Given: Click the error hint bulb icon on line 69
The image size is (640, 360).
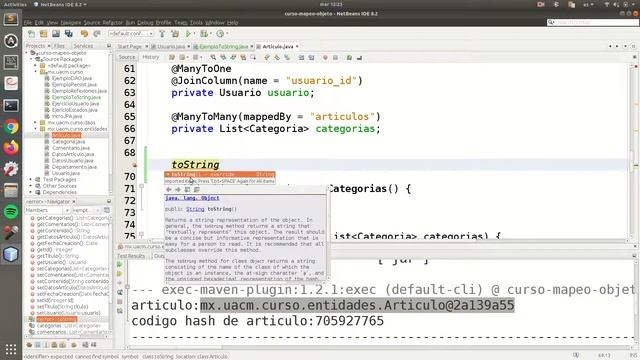Looking at the screenshot, I should (134, 165).
